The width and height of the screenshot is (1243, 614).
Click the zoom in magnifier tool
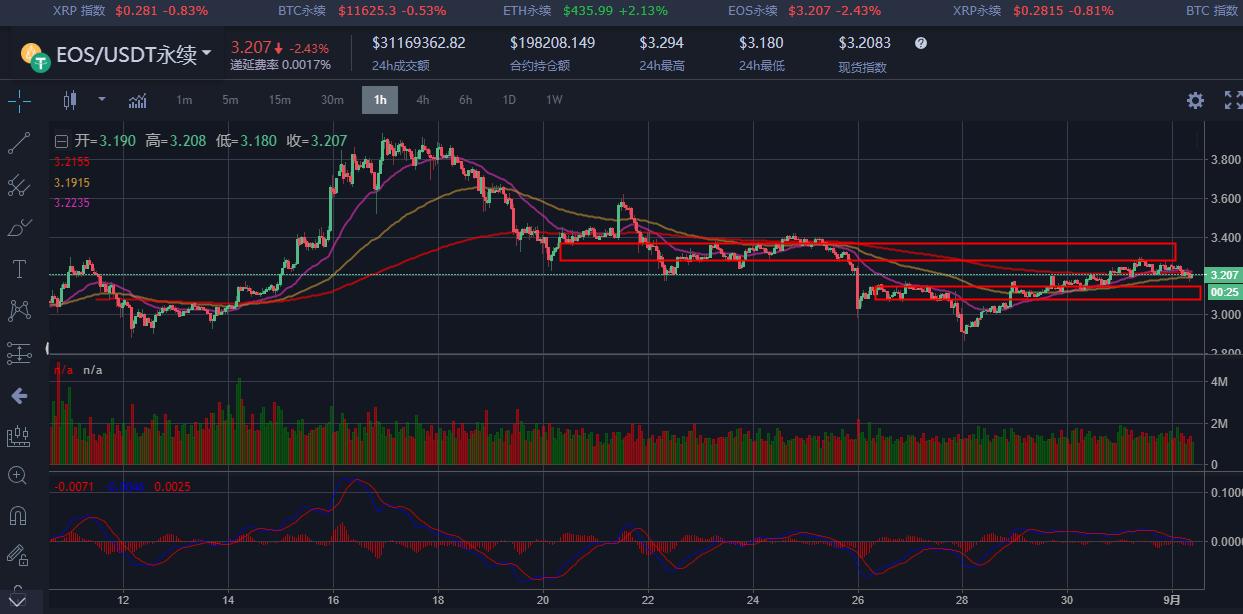[x=18, y=475]
